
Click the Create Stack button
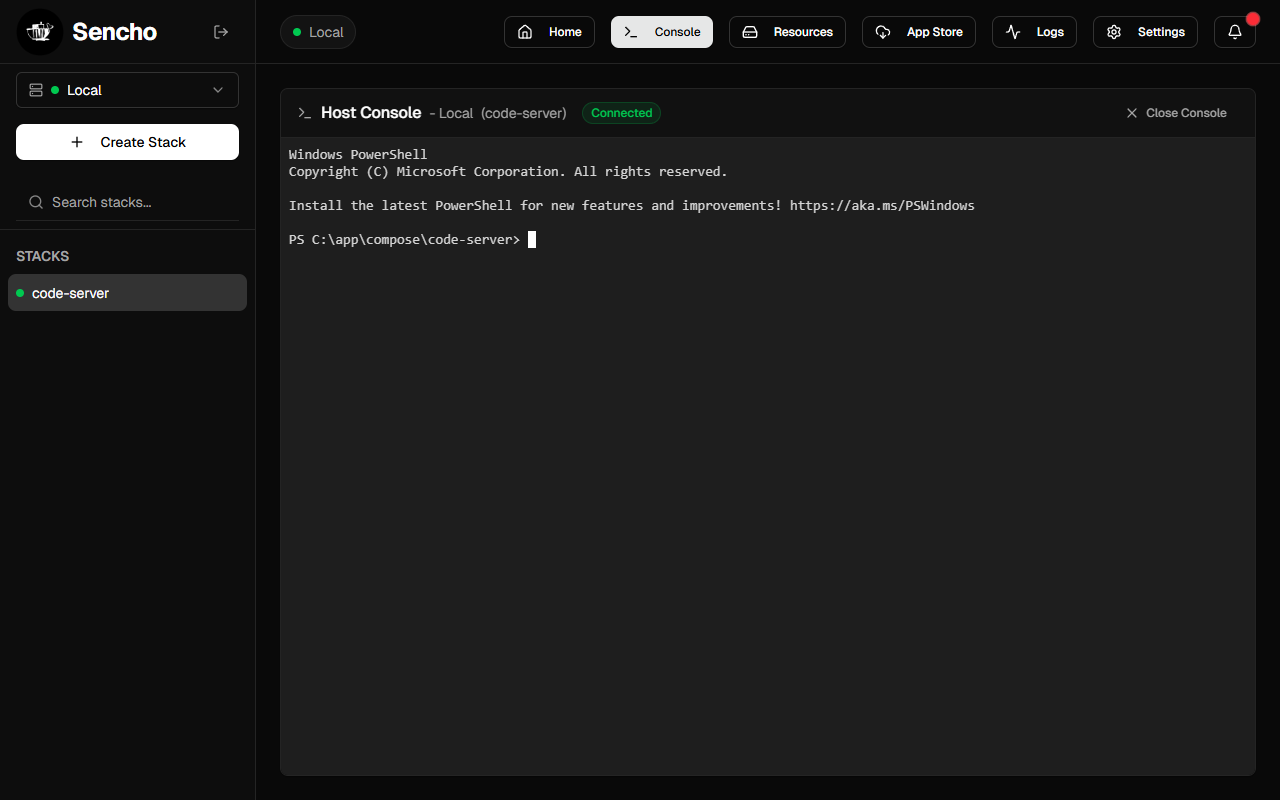(127, 142)
